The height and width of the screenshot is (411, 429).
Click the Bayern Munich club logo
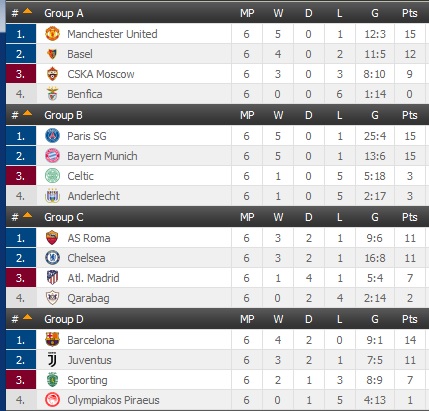(52, 156)
